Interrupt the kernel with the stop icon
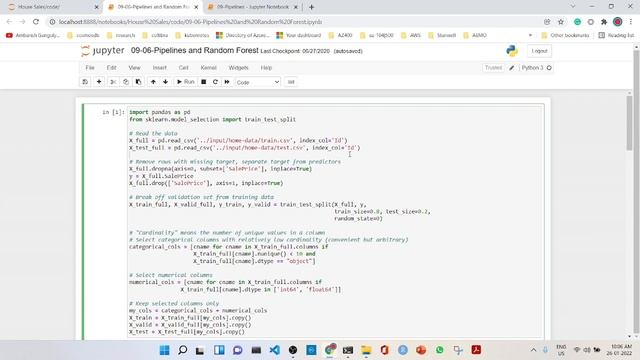This screenshot has width=640, height=360. tap(204, 82)
